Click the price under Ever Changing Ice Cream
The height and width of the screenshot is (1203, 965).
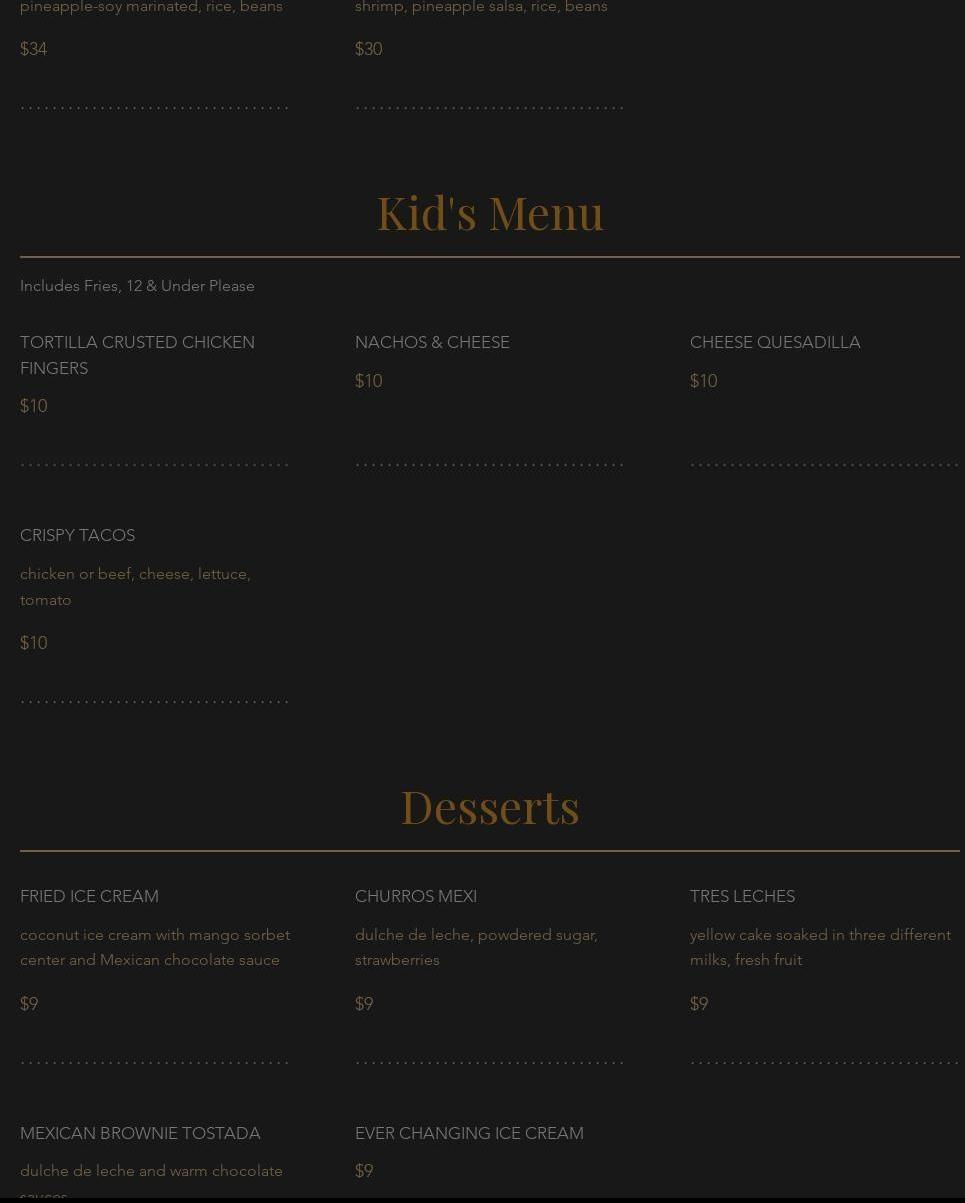point(364,1171)
